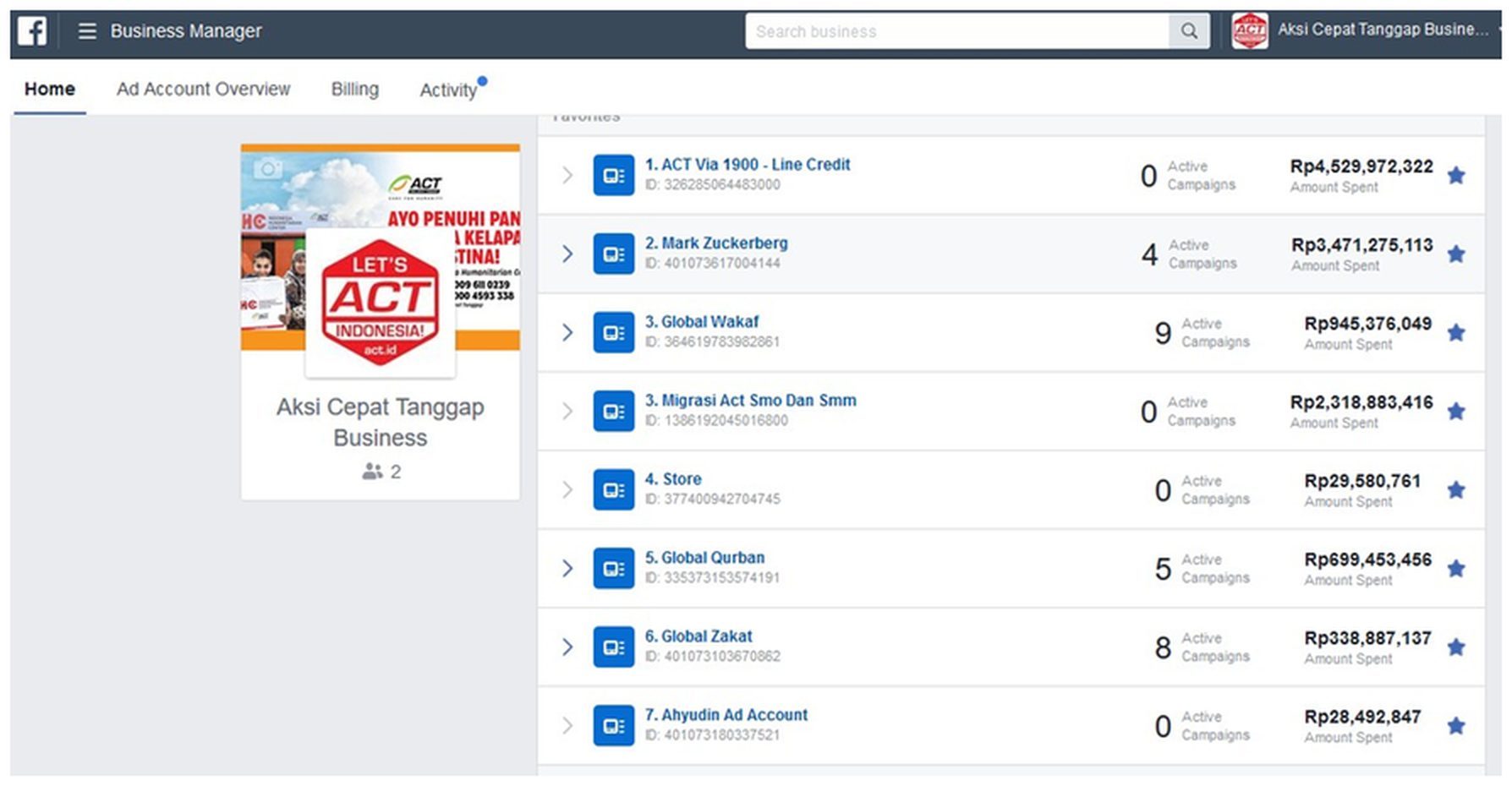The width and height of the screenshot is (1512, 786).
Task: Open the 1. ACT Via 1900 - Line Credit link
Action: [x=748, y=165]
